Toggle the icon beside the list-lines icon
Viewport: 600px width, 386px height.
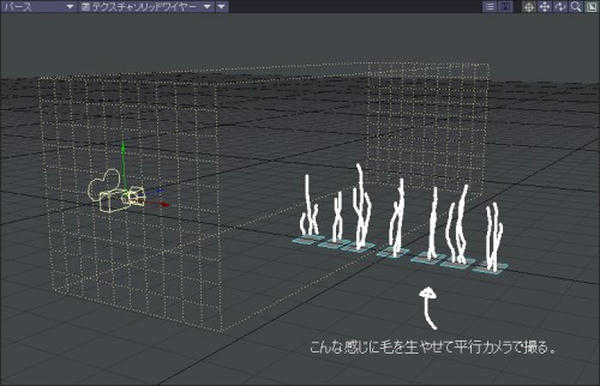tap(506, 7)
